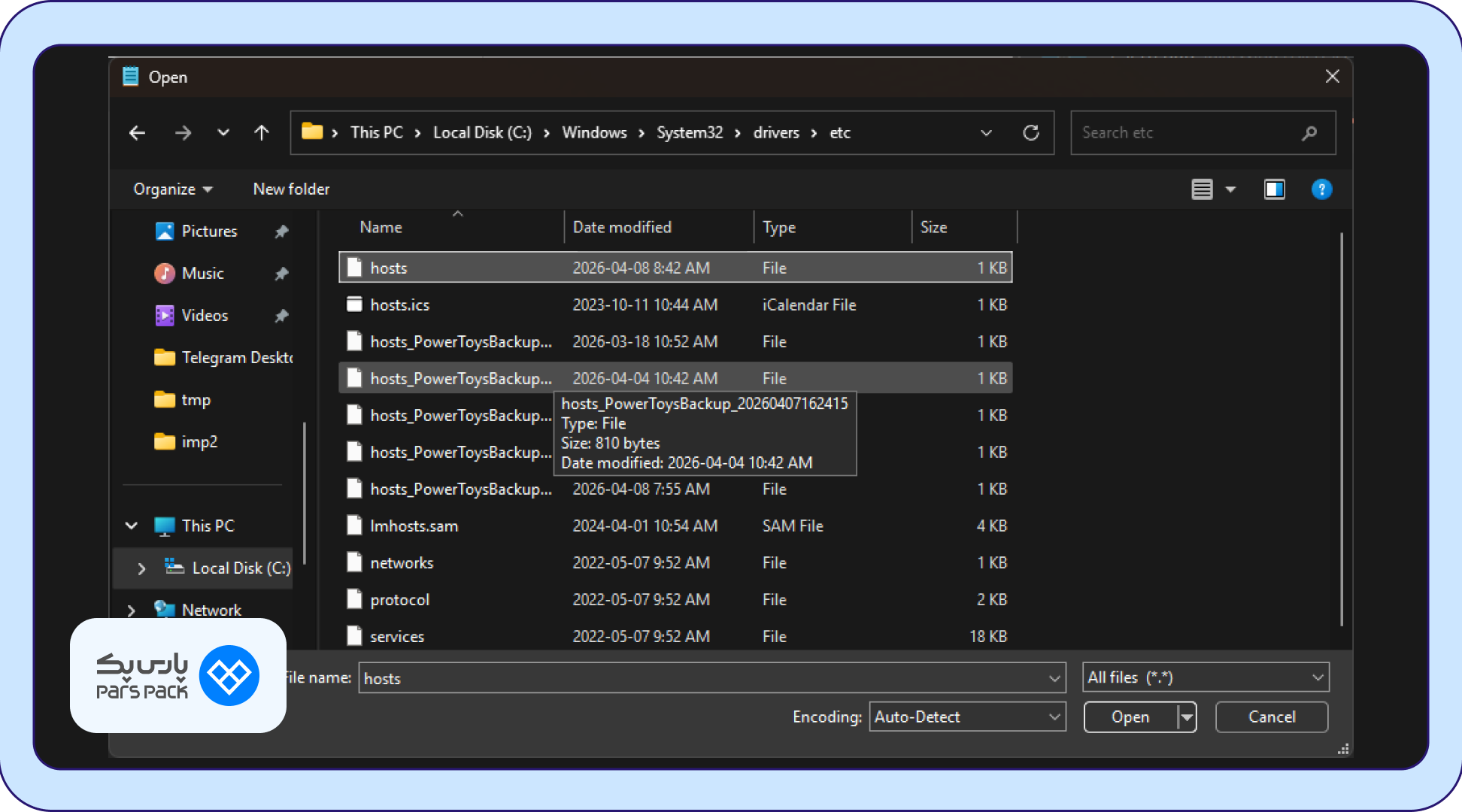Click the services file icon
Image resolution: width=1462 pixels, height=812 pixels.
point(354,635)
